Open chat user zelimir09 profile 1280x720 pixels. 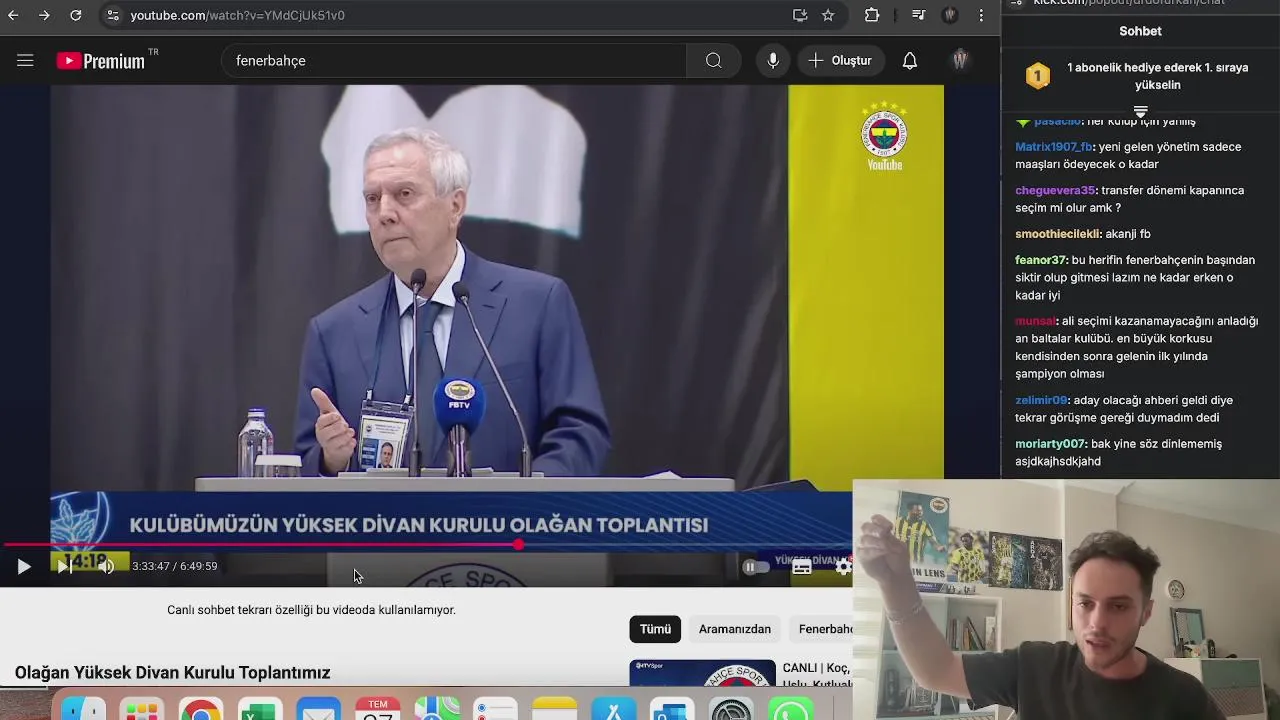tap(1041, 401)
